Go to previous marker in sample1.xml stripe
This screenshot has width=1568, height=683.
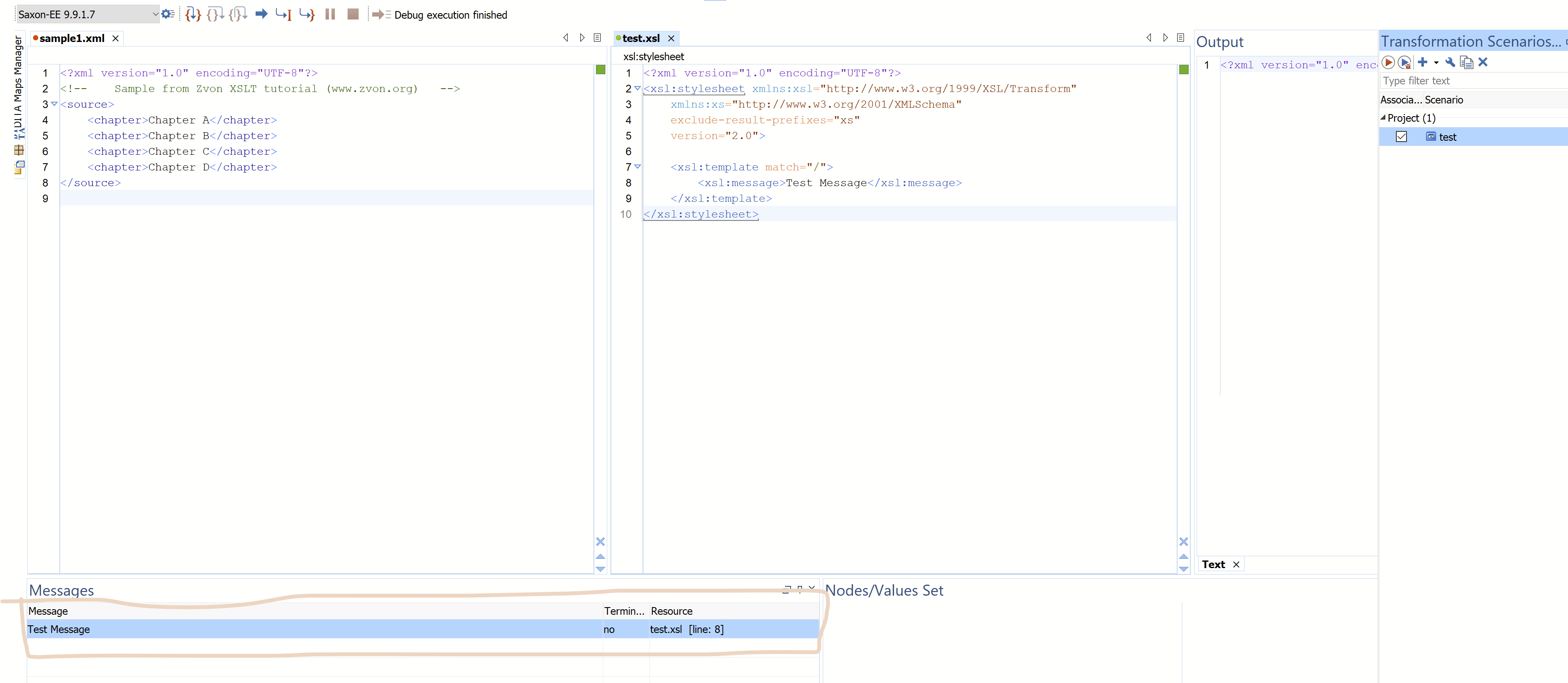600,556
